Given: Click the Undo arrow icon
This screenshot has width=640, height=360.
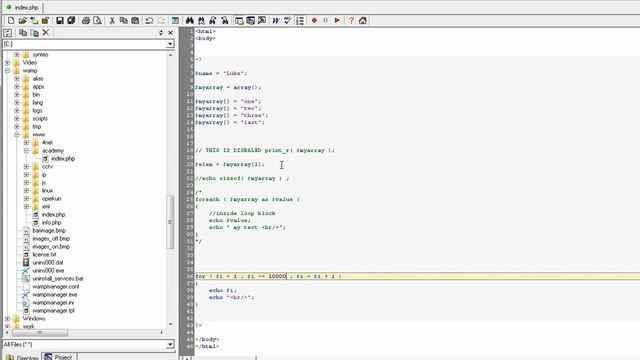Looking at the screenshot, I should click(x=149, y=20).
